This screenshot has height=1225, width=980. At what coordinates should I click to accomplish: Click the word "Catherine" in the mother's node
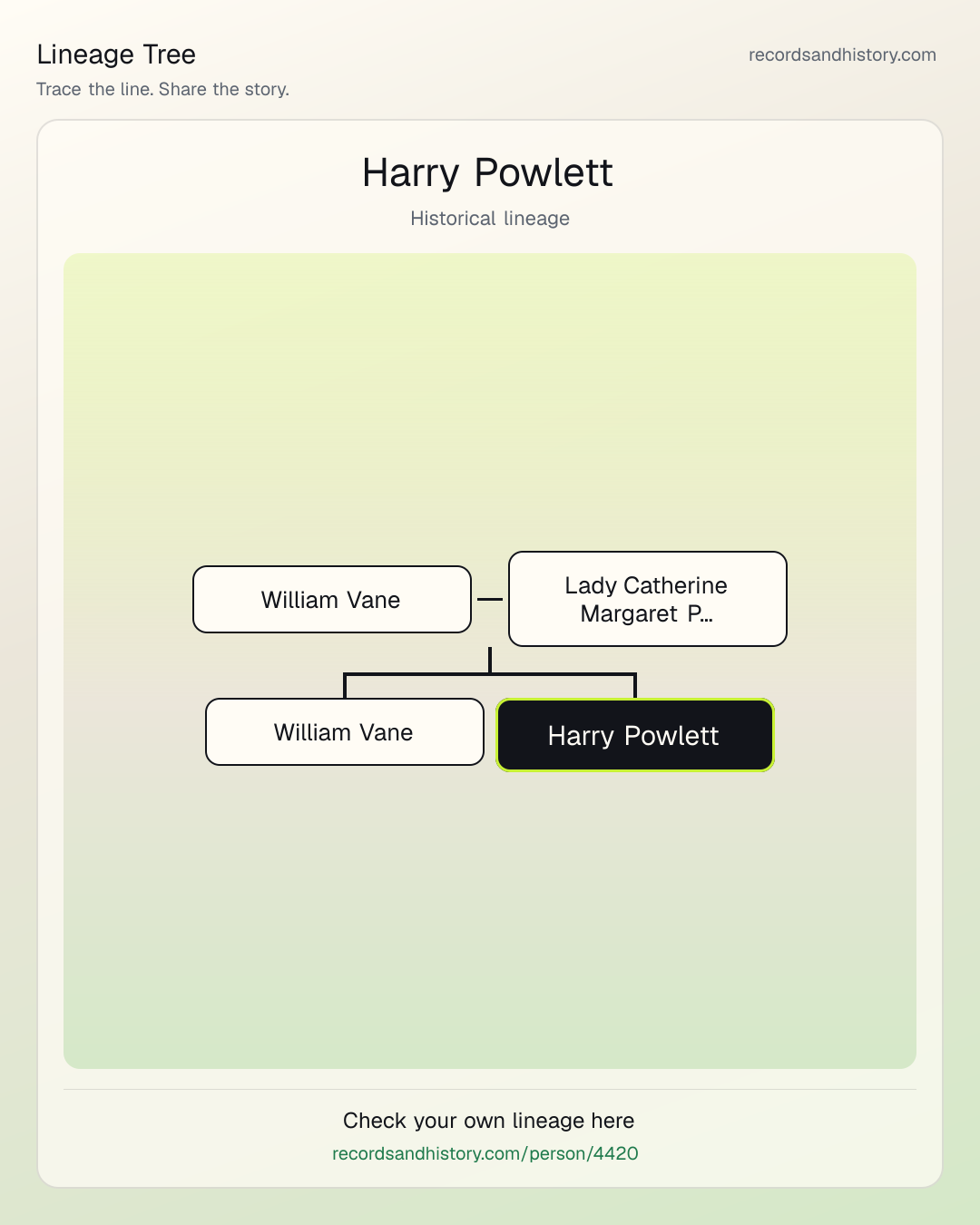click(x=676, y=585)
